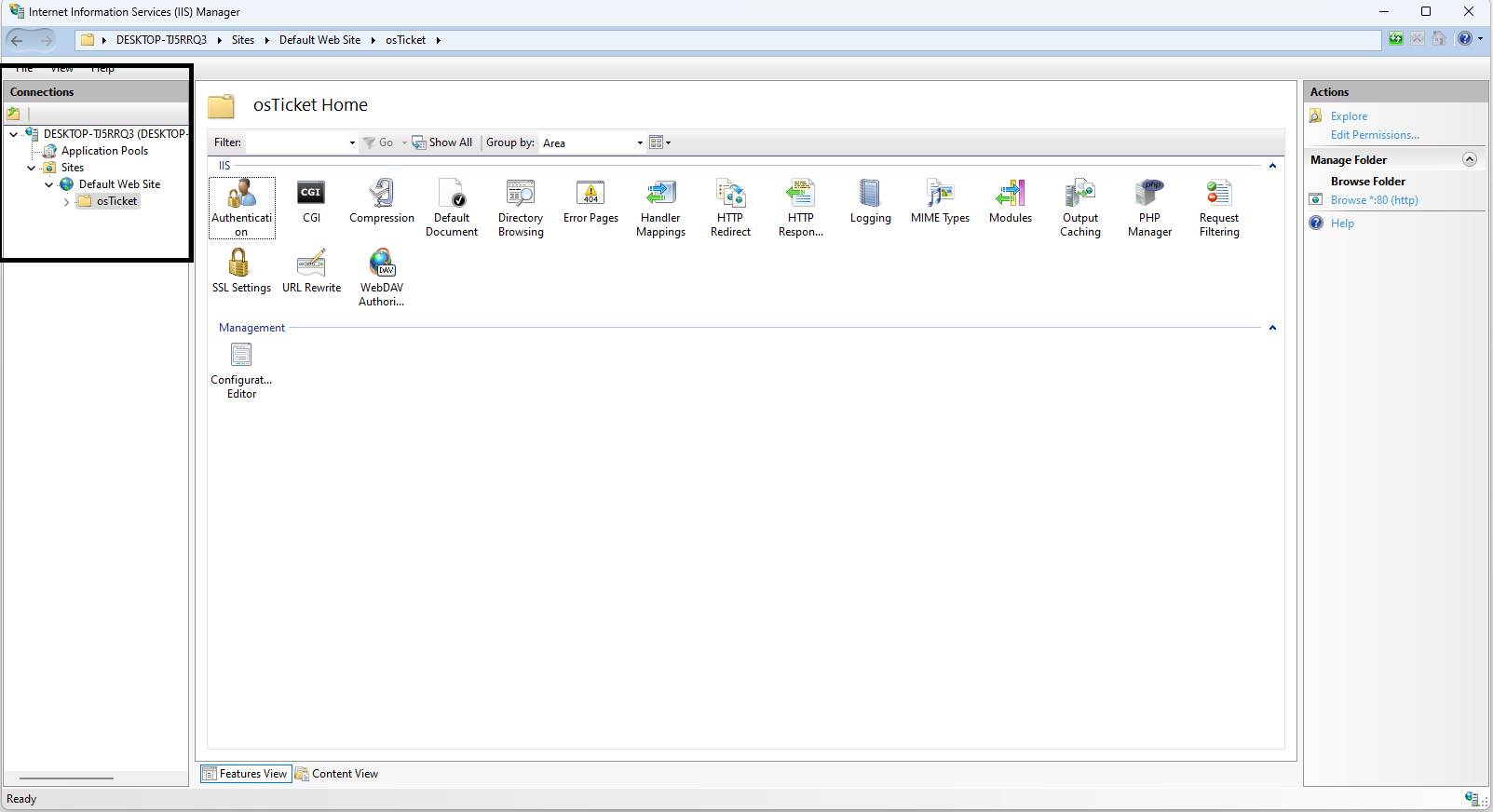Click the Connections pane horizontal scrollbar
The width and height of the screenshot is (1493, 812).
66,778
